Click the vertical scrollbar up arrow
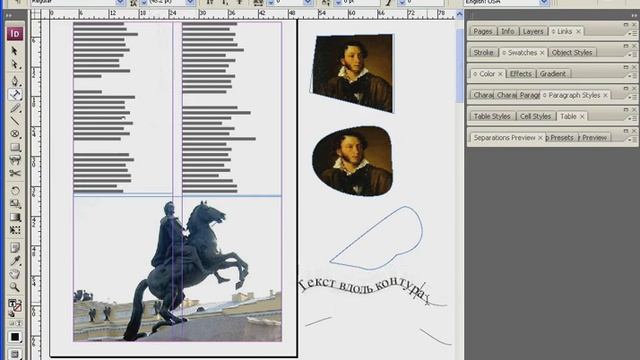640x360 pixels. click(x=459, y=15)
